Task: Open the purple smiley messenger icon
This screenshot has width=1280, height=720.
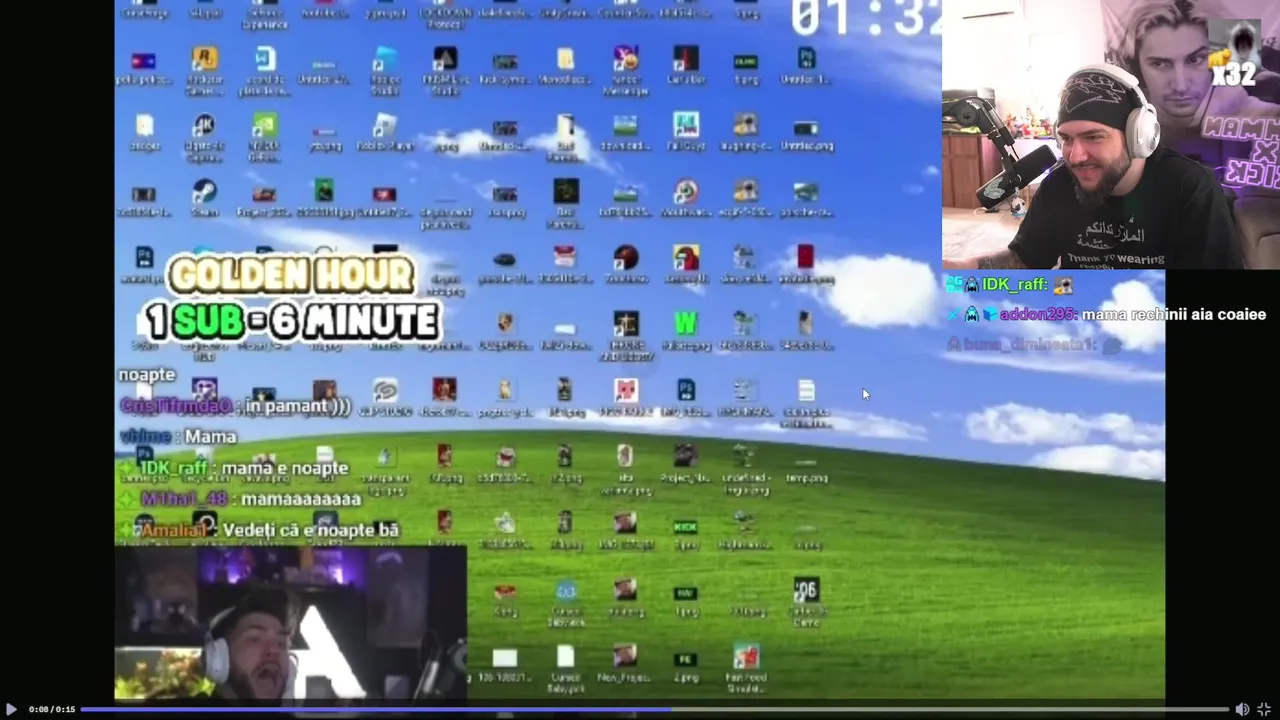Action: (625, 58)
